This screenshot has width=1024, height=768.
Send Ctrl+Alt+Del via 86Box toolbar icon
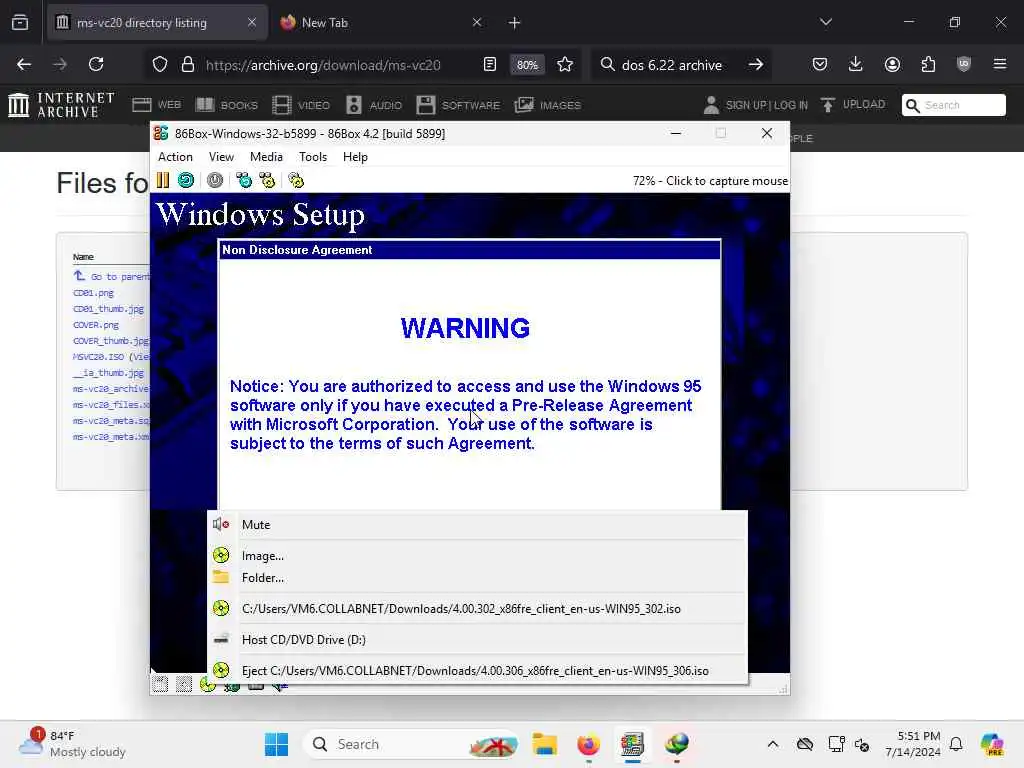pos(244,180)
